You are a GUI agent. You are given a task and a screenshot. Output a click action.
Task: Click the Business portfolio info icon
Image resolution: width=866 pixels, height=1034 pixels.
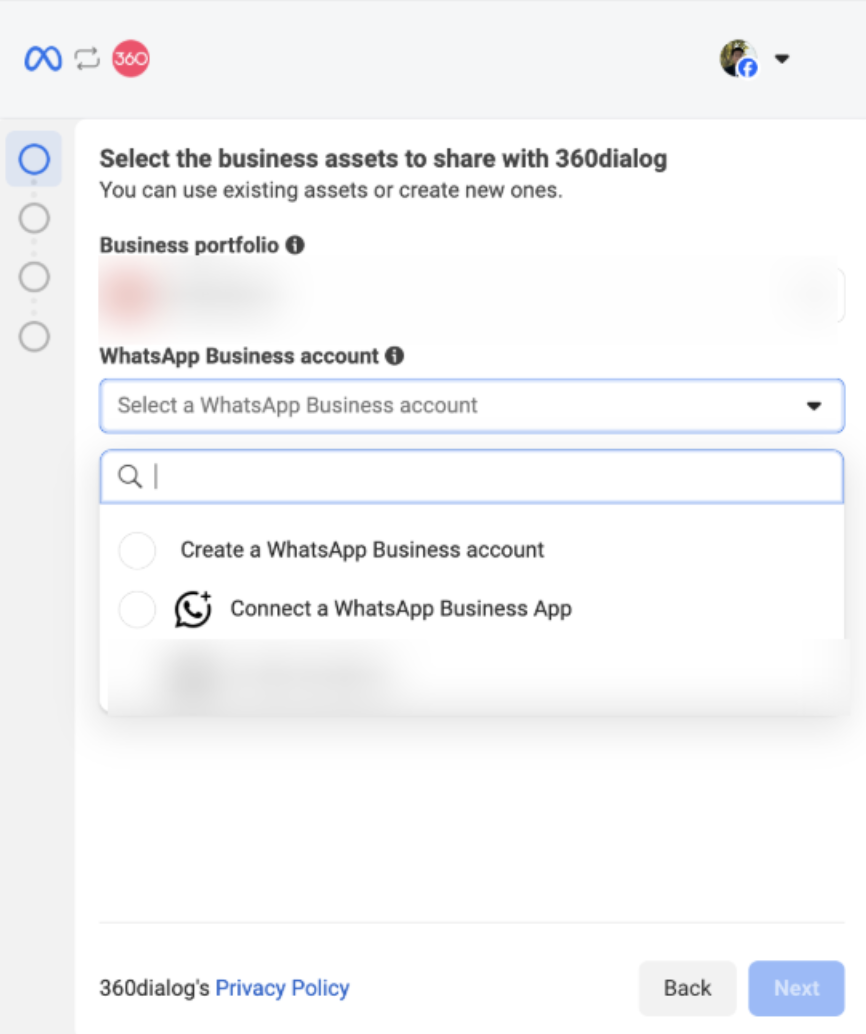tap(295, 245)
